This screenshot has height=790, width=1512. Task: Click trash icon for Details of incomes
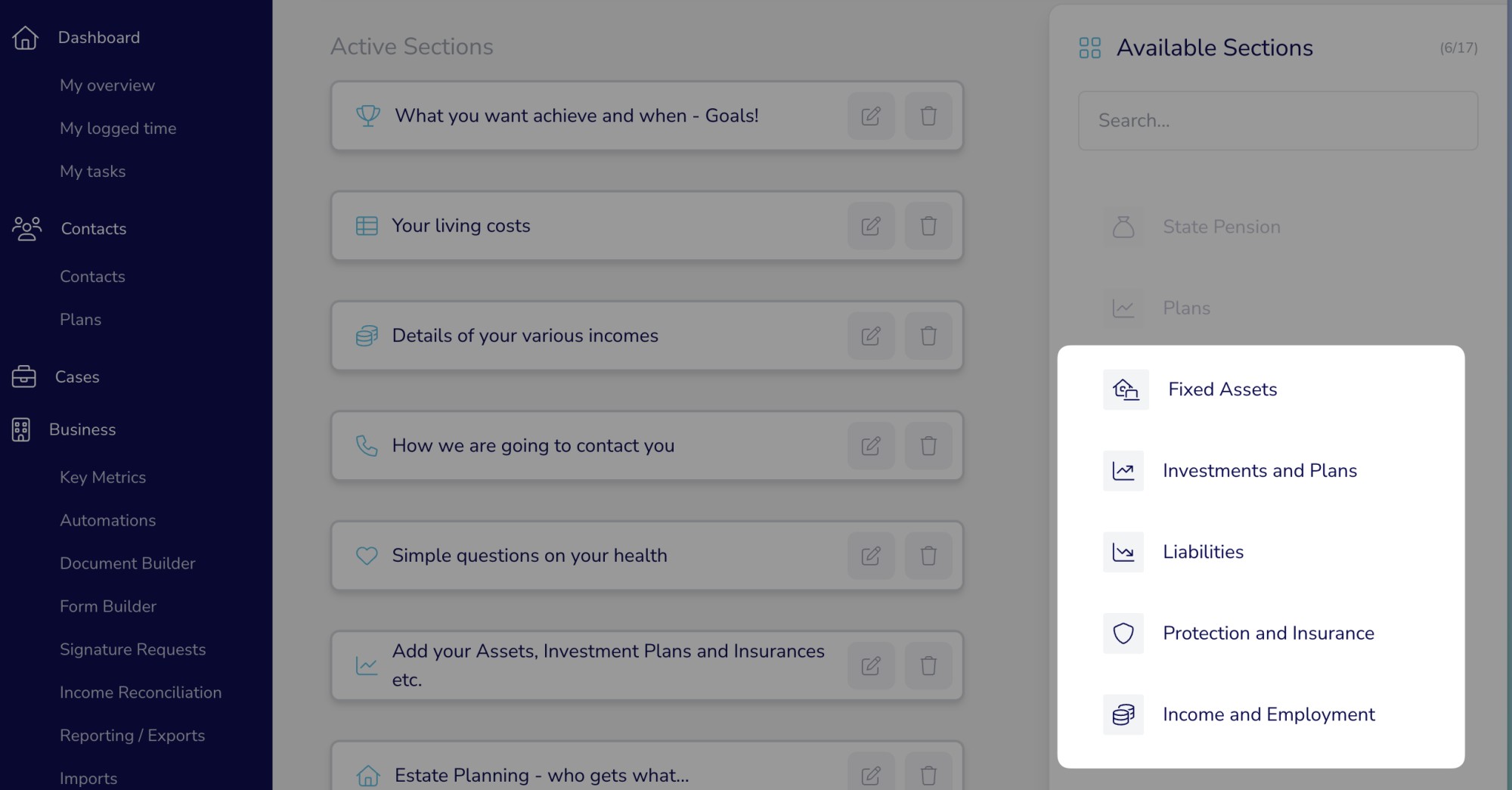point(928,336)
